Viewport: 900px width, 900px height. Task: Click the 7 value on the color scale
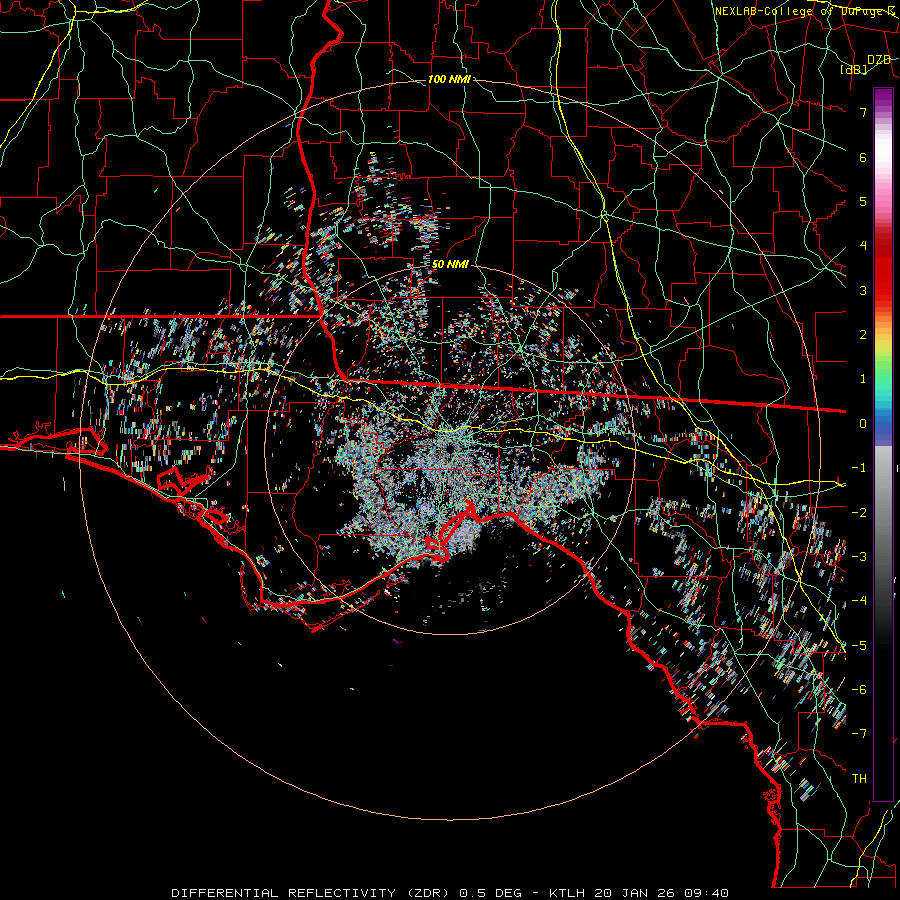click(x=863, y=112)
